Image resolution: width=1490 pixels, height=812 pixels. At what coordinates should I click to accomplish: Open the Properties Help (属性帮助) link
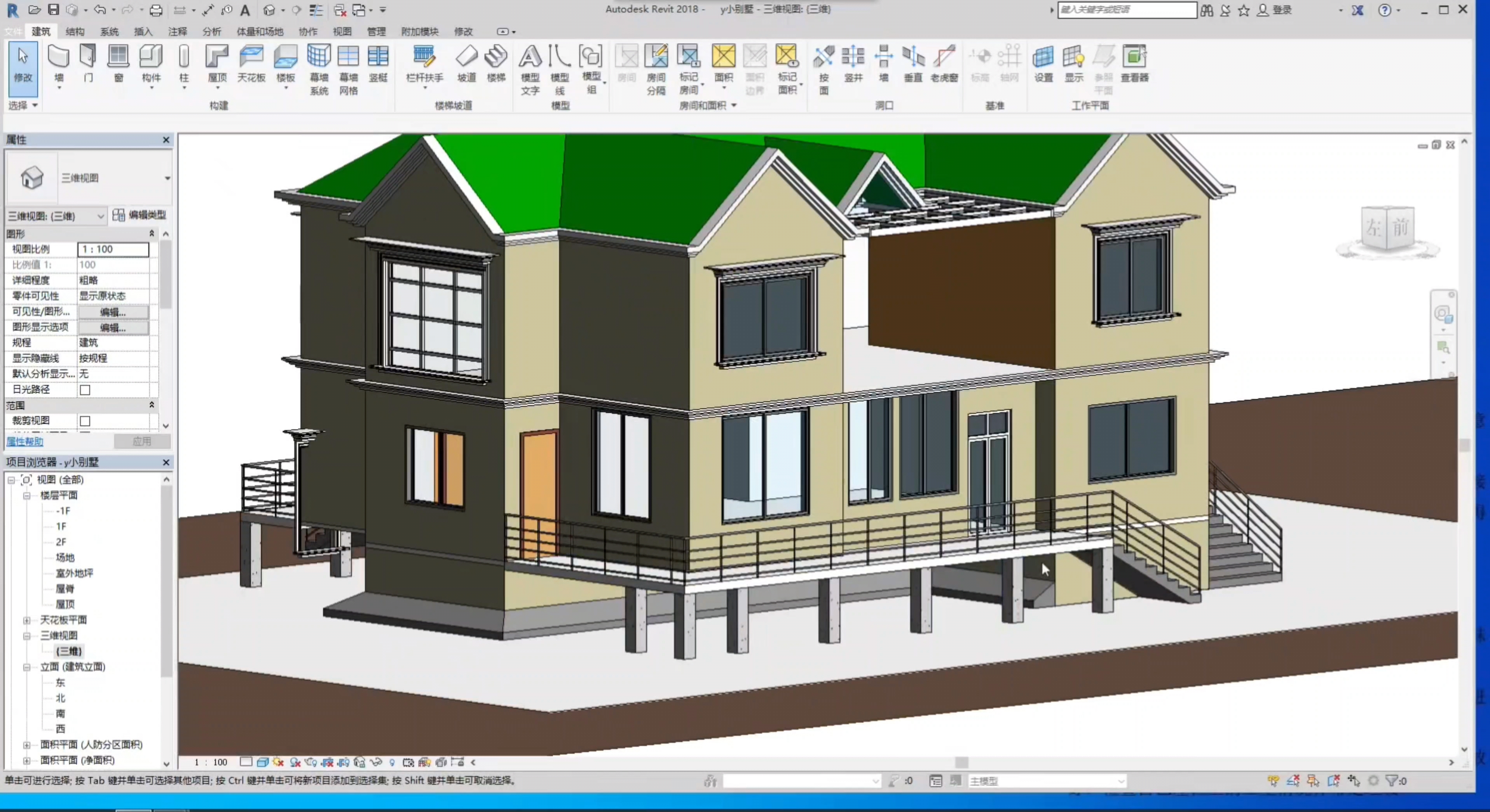coord(24,442)
